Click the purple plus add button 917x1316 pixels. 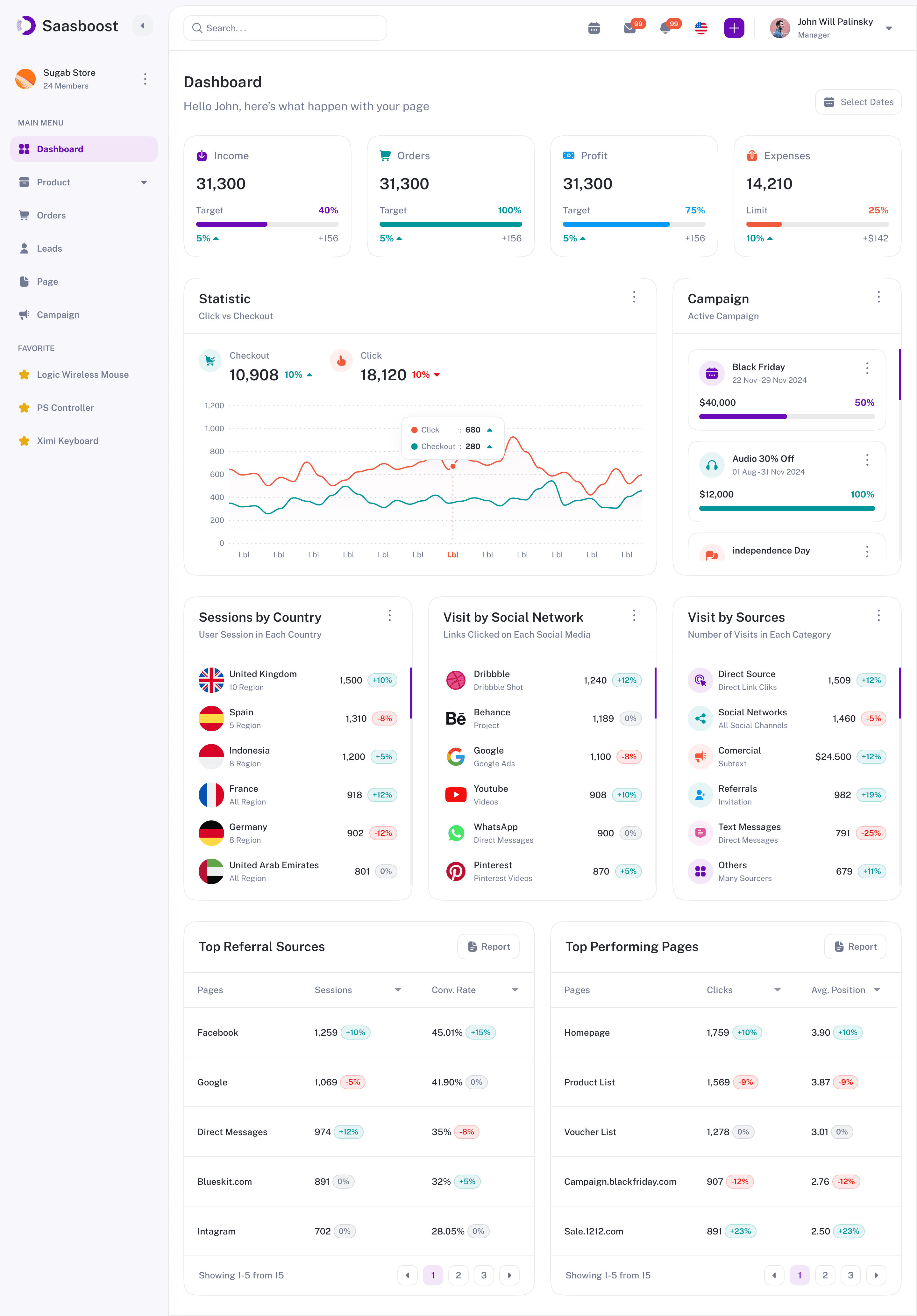point(734,28)
